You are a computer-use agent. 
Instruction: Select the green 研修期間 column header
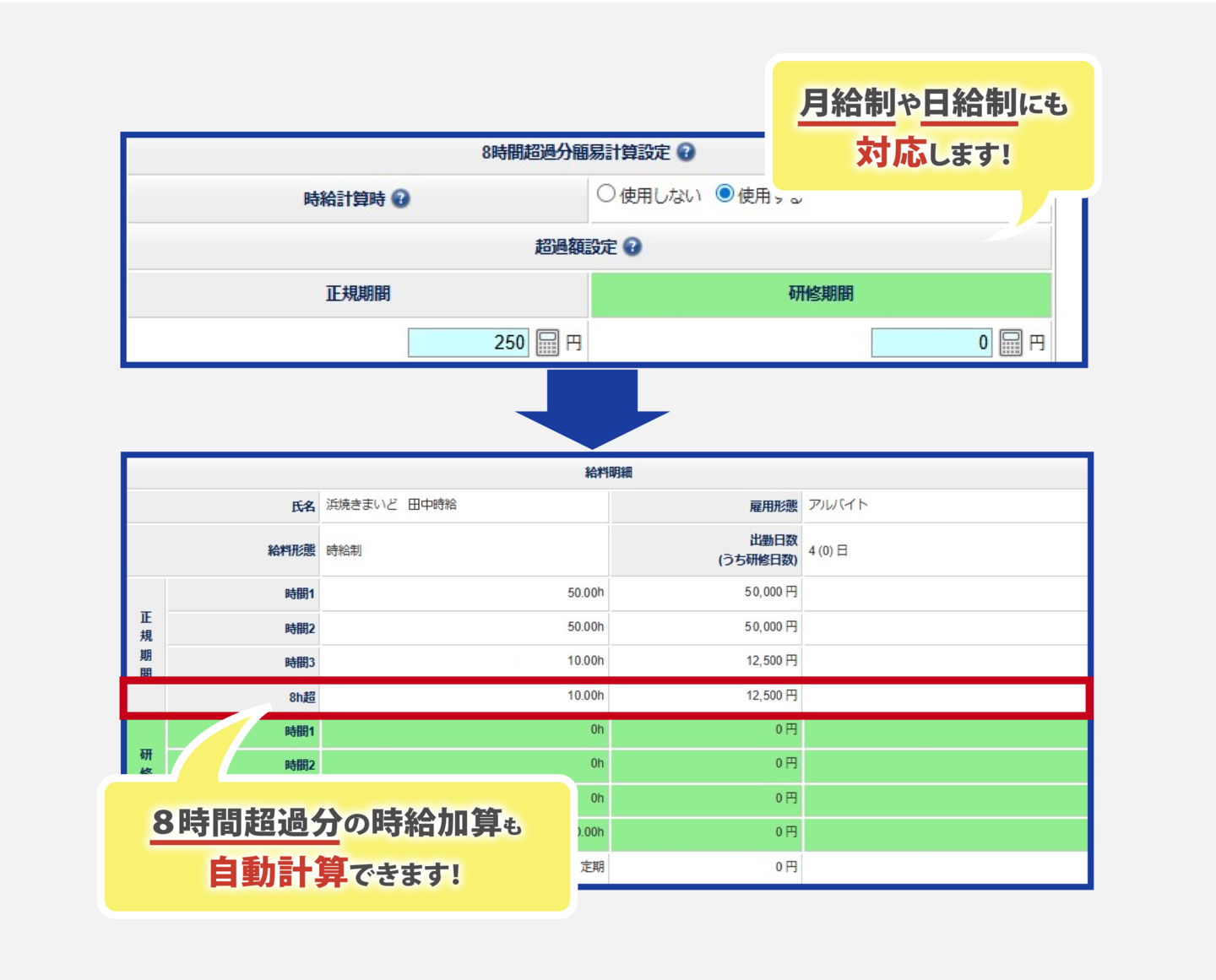tap(821, 294)
